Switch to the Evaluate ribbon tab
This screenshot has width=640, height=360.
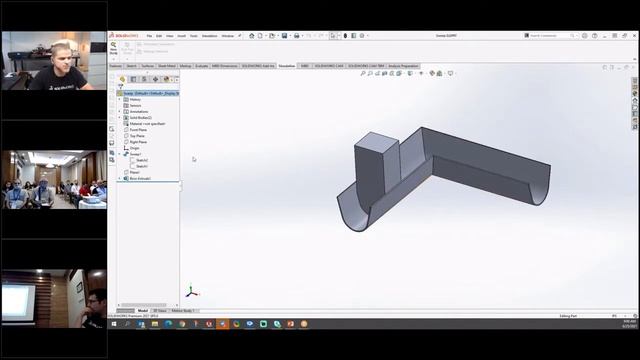[202, 66]
